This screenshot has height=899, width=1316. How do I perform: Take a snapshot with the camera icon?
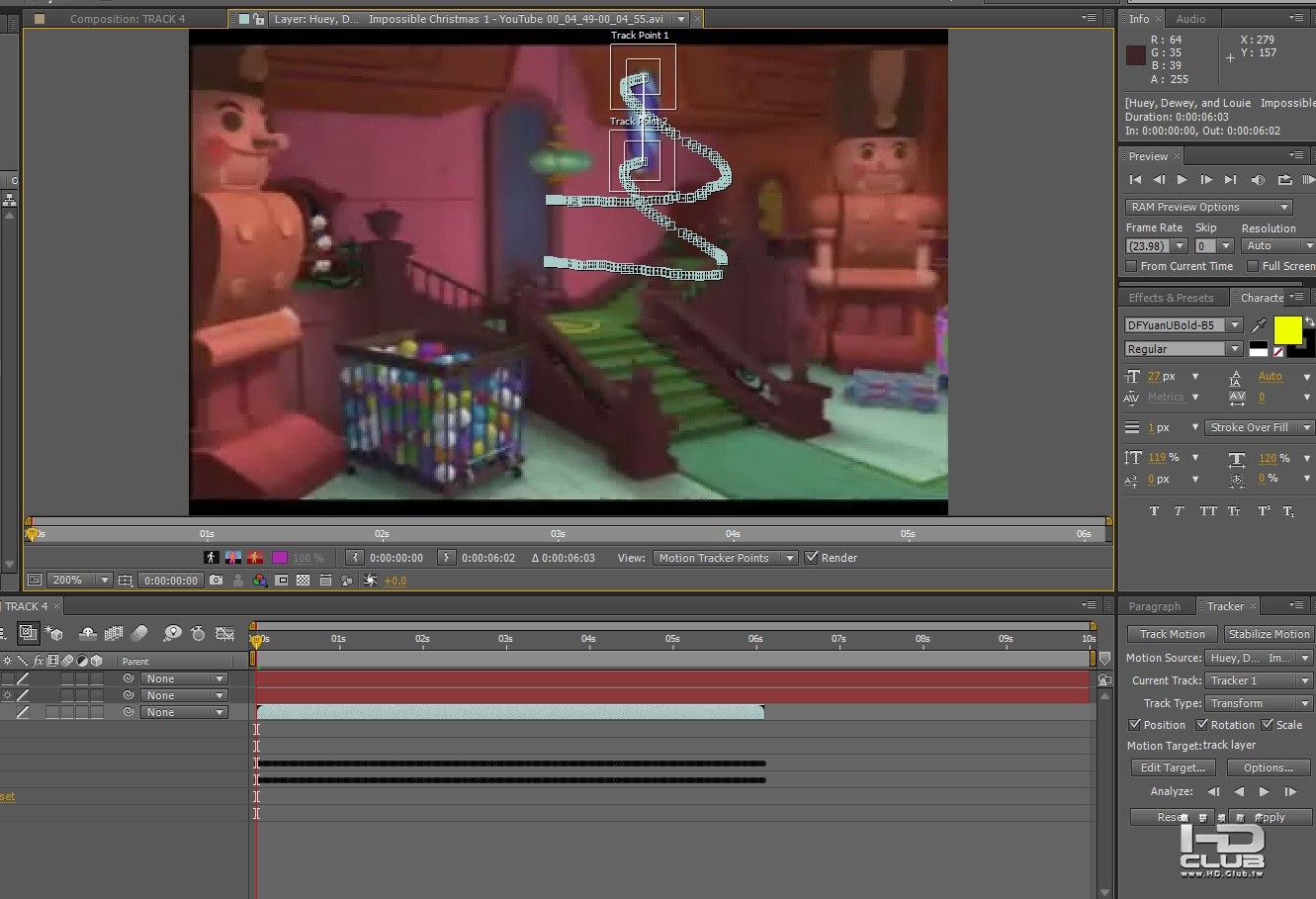217,581
